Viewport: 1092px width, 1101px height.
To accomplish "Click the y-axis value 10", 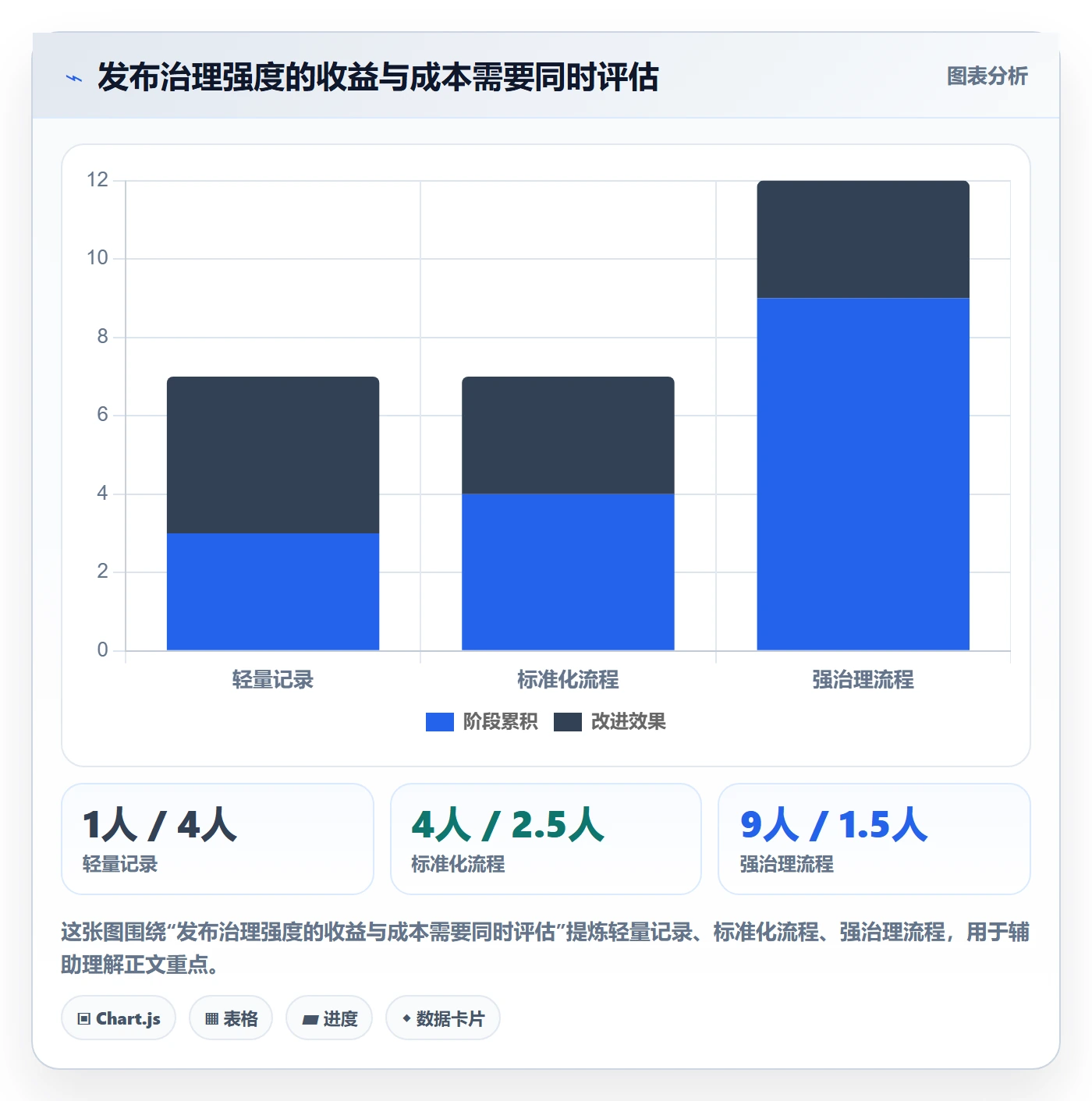I will [x=97, y=258].
